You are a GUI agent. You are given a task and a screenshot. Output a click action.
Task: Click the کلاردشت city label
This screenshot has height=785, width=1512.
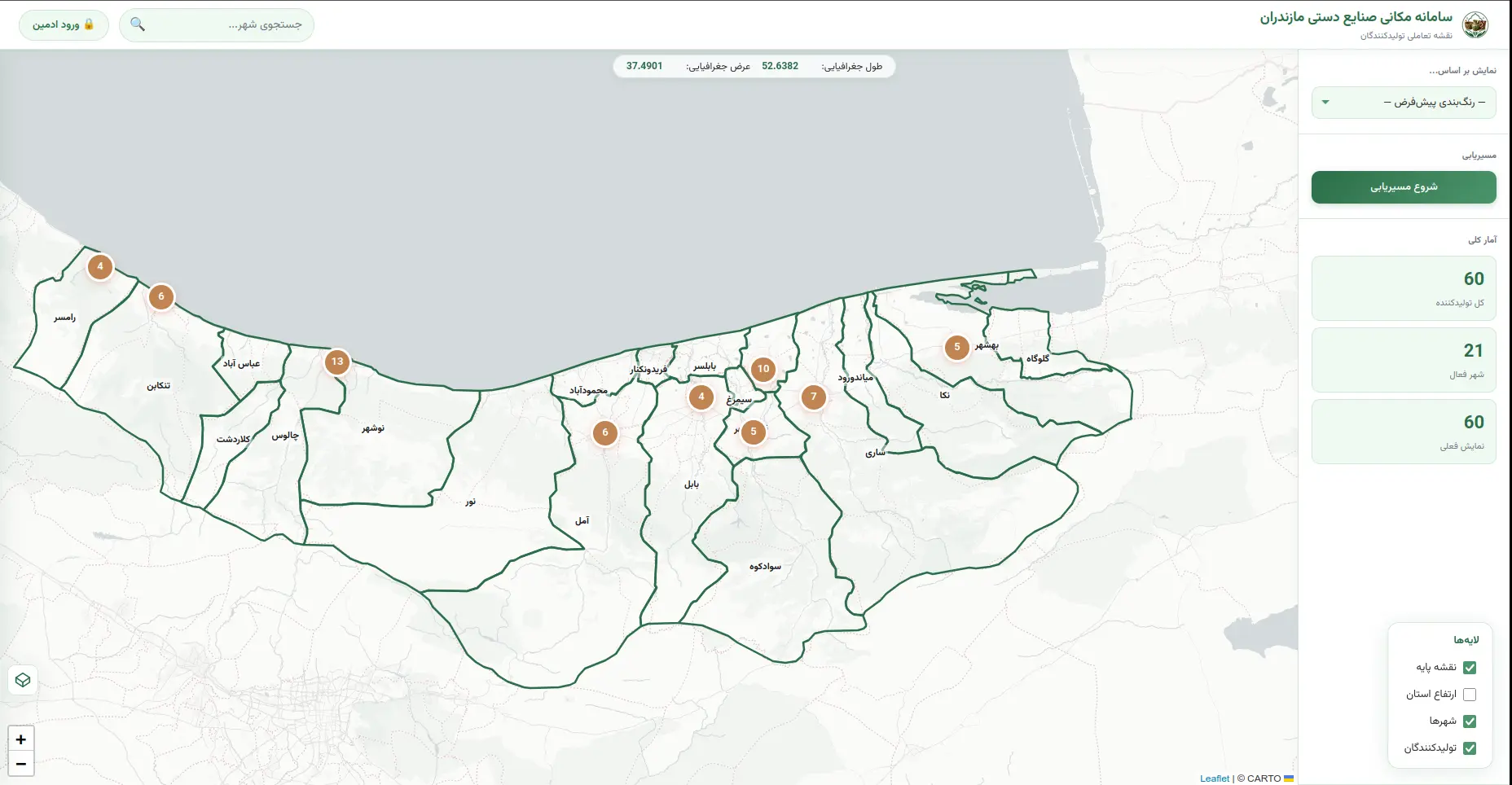pos(233,440)
